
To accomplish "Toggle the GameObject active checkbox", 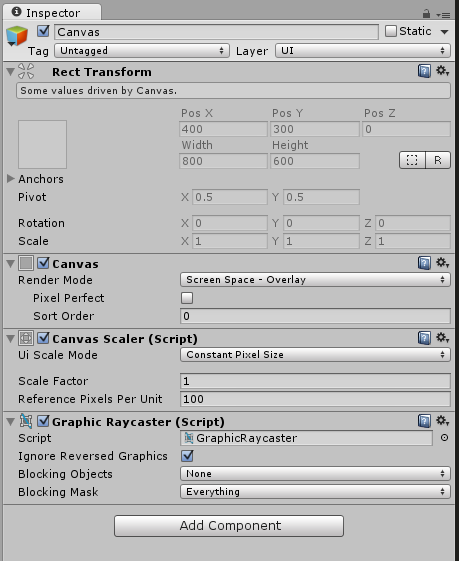I will tap(43, 31).
